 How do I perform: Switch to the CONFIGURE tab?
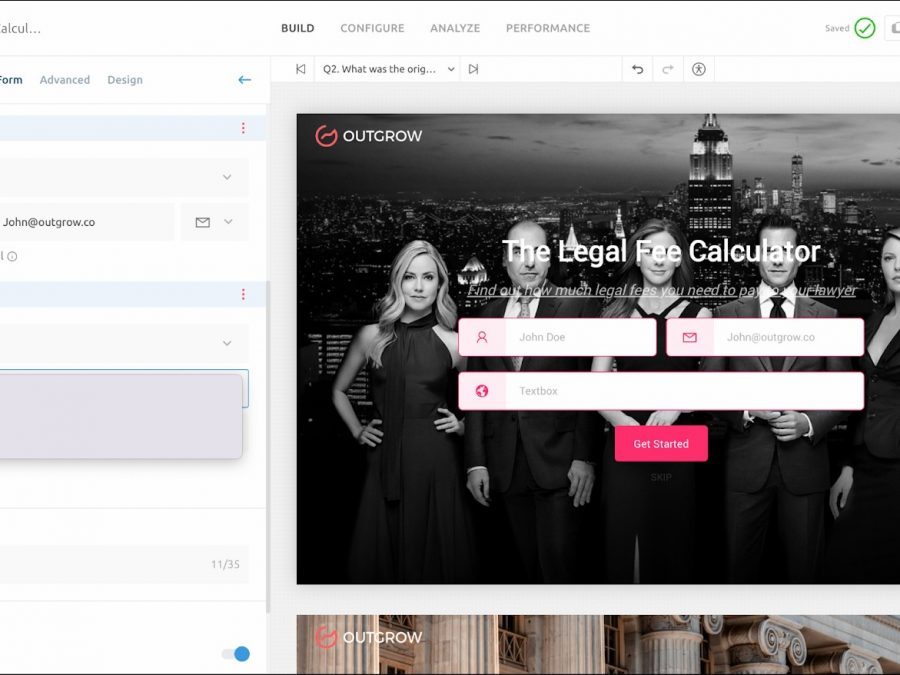point(372,28)
